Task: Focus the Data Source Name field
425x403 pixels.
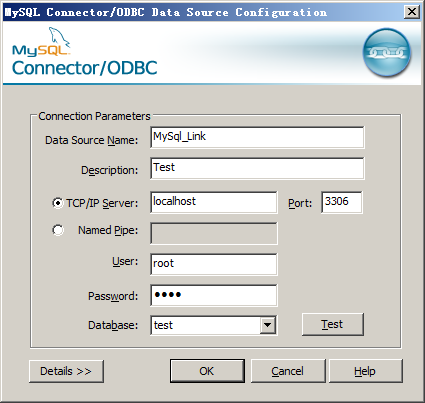Action: click(x=257, y=137)
